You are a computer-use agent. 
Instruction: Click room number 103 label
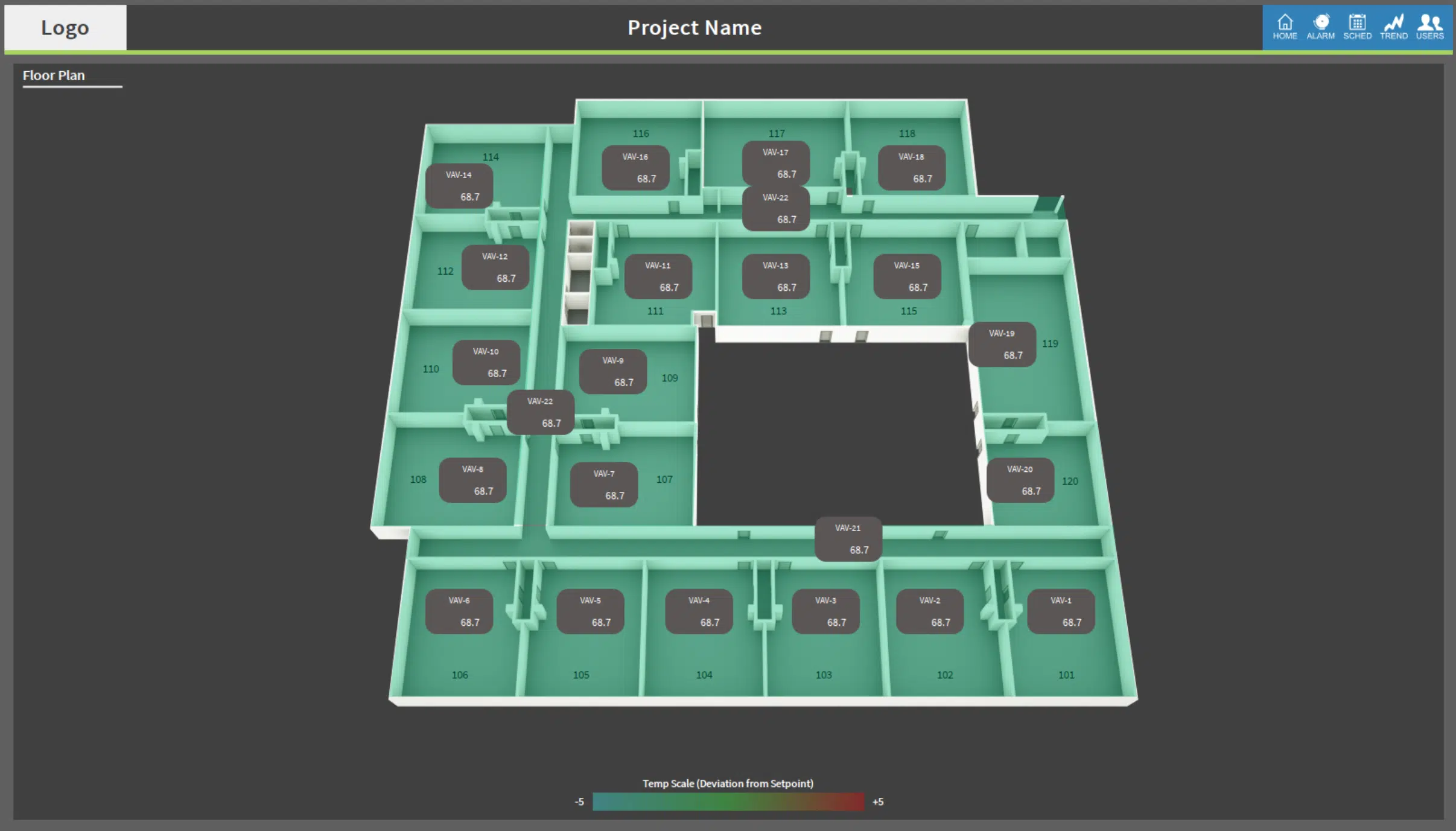tap(824, 675)
